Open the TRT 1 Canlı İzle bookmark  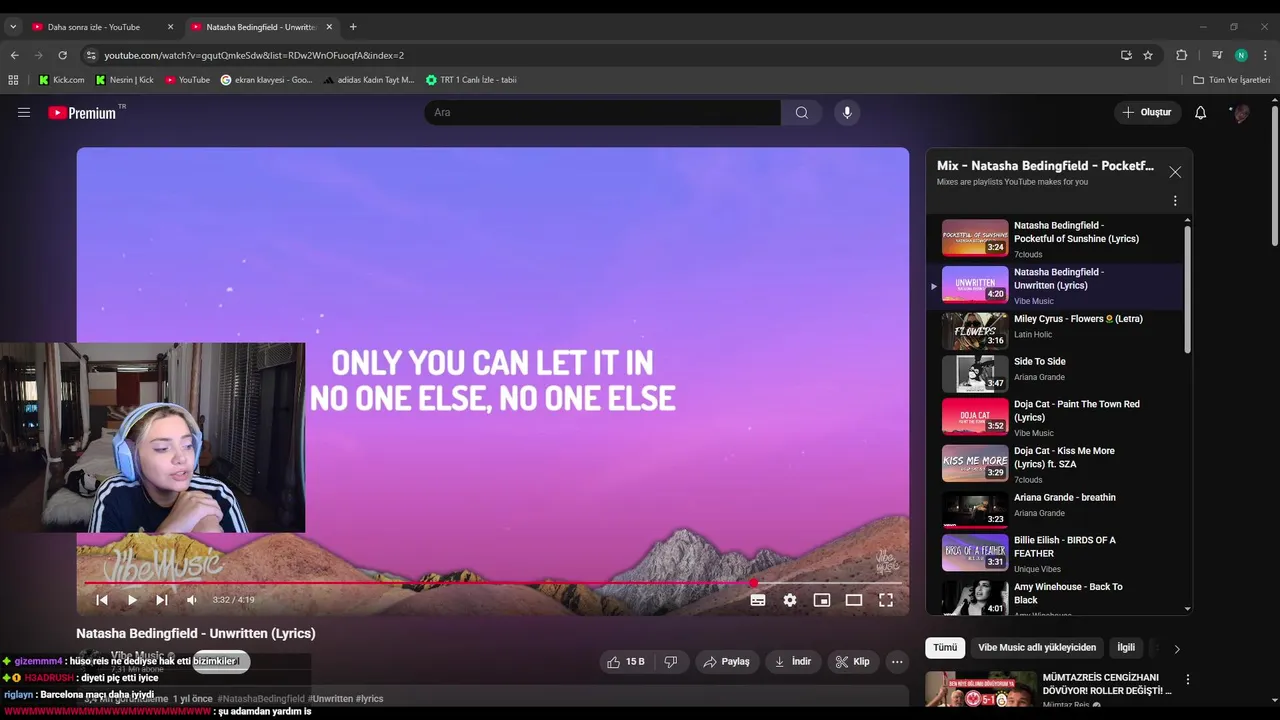[471, 80]
